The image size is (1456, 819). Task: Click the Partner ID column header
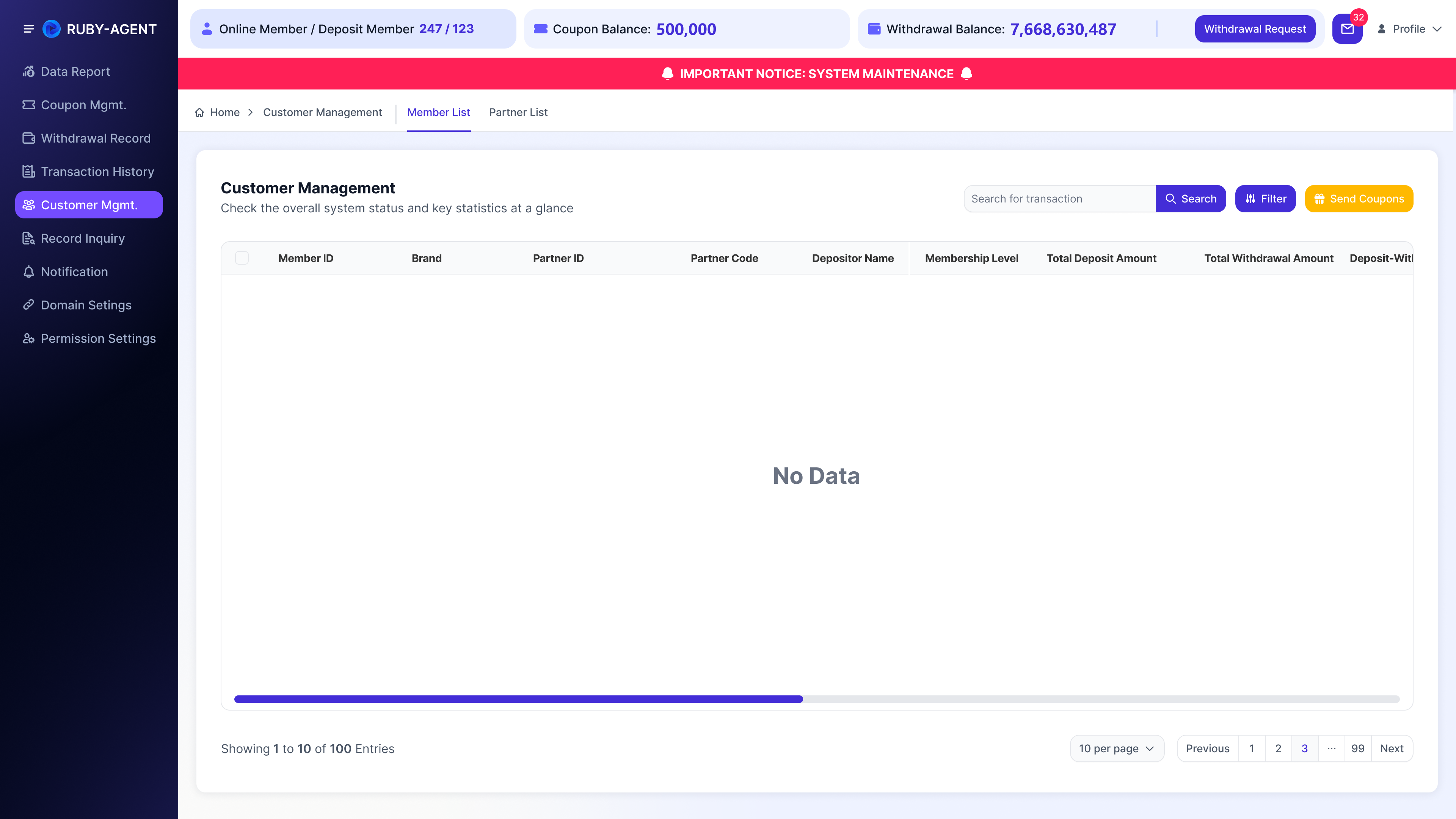[x=559, y=258]
